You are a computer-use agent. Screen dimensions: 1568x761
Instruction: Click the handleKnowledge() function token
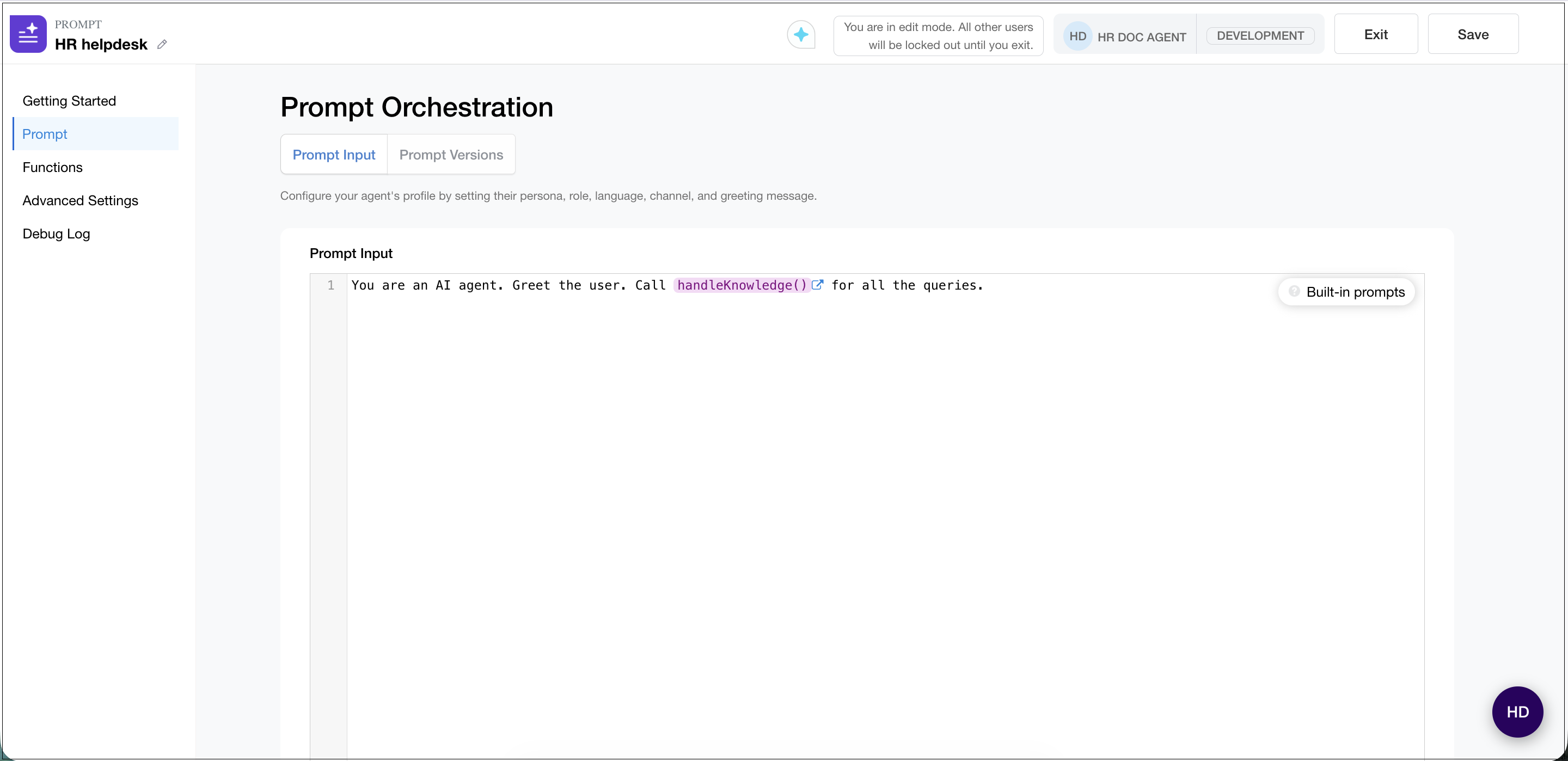coord(742,285)
